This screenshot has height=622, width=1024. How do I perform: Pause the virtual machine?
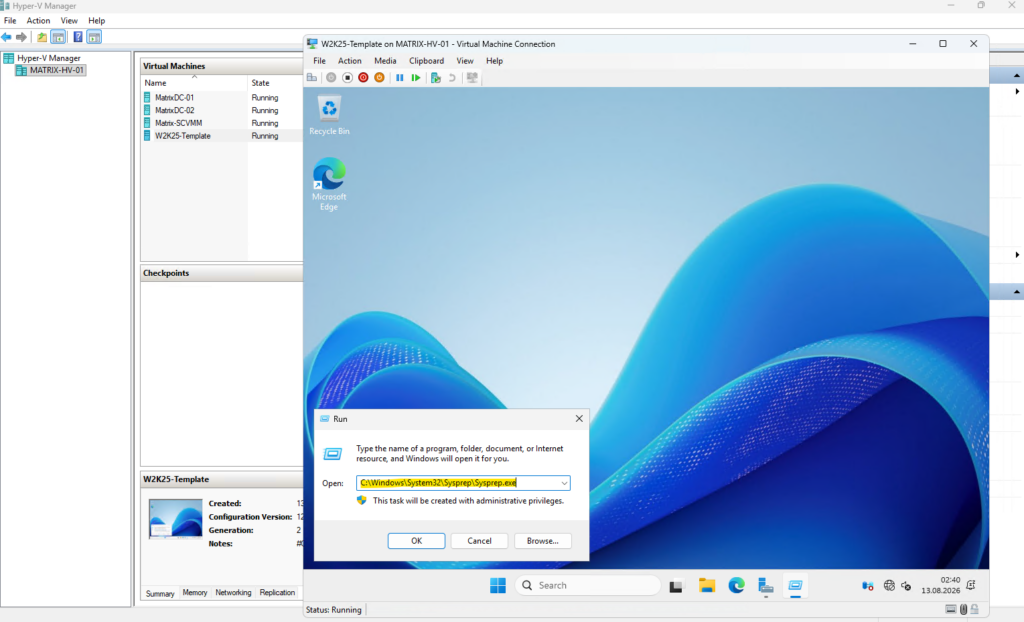point(400,78)
